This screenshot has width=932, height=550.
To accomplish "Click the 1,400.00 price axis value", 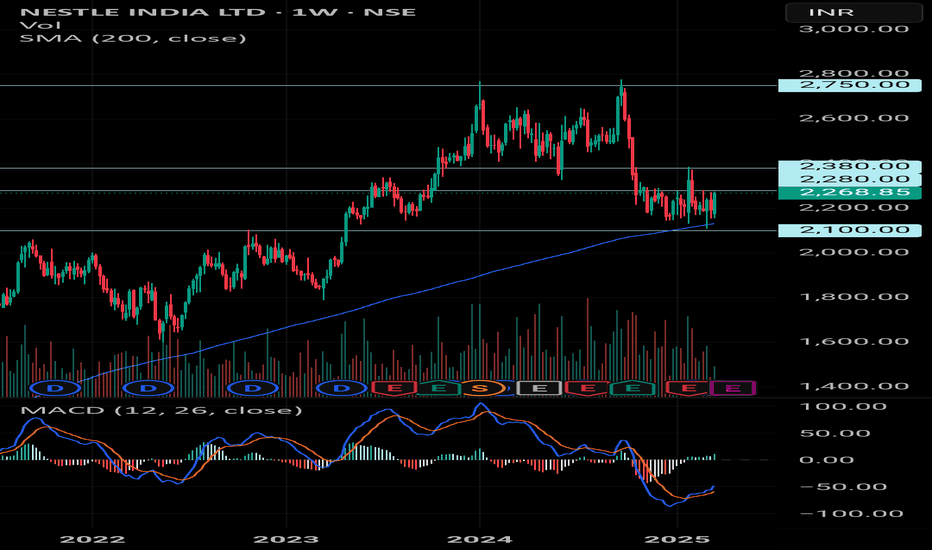I will [x=854, y=386].
